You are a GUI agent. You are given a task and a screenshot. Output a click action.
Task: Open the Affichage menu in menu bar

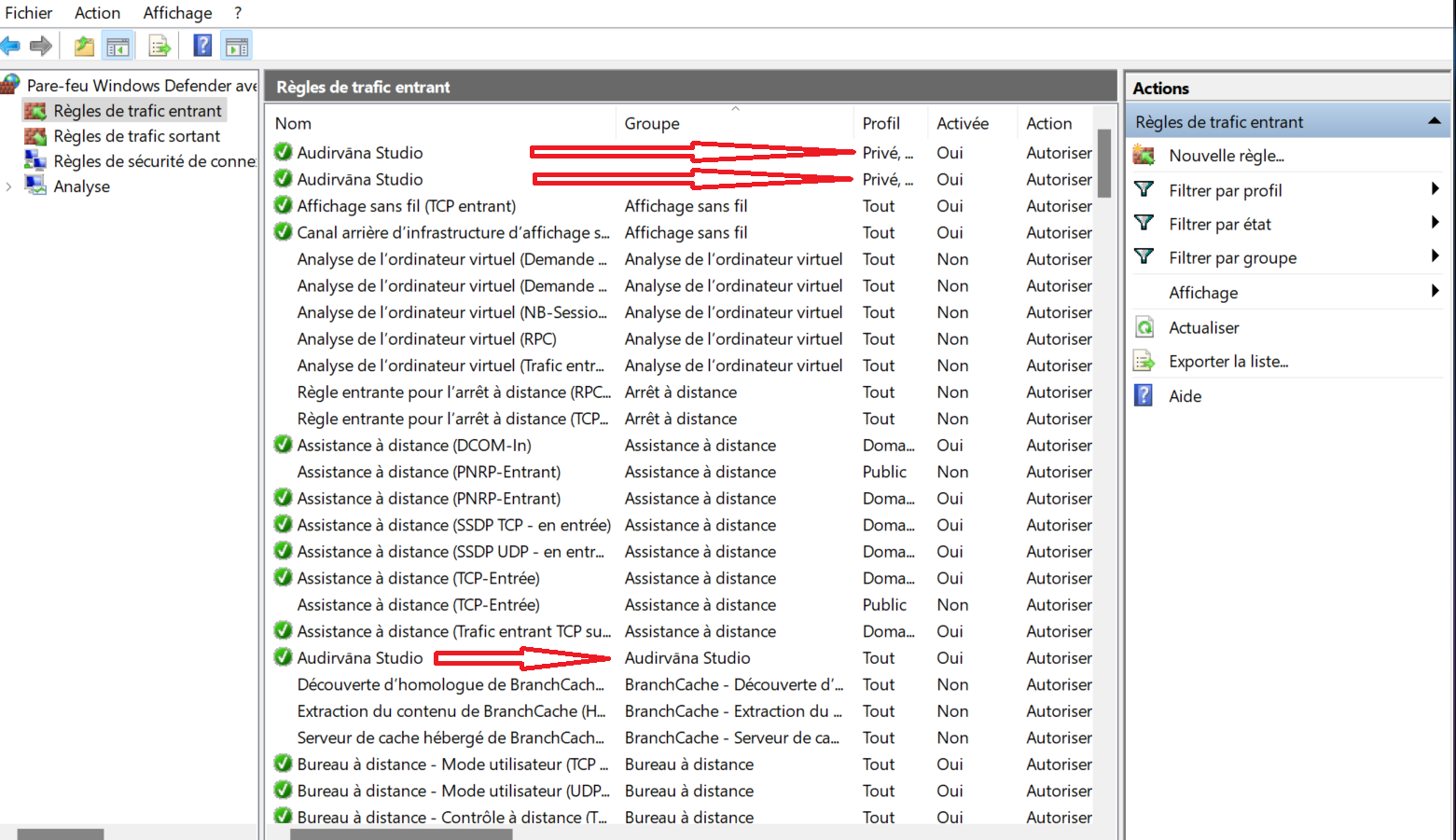(177, 13)
